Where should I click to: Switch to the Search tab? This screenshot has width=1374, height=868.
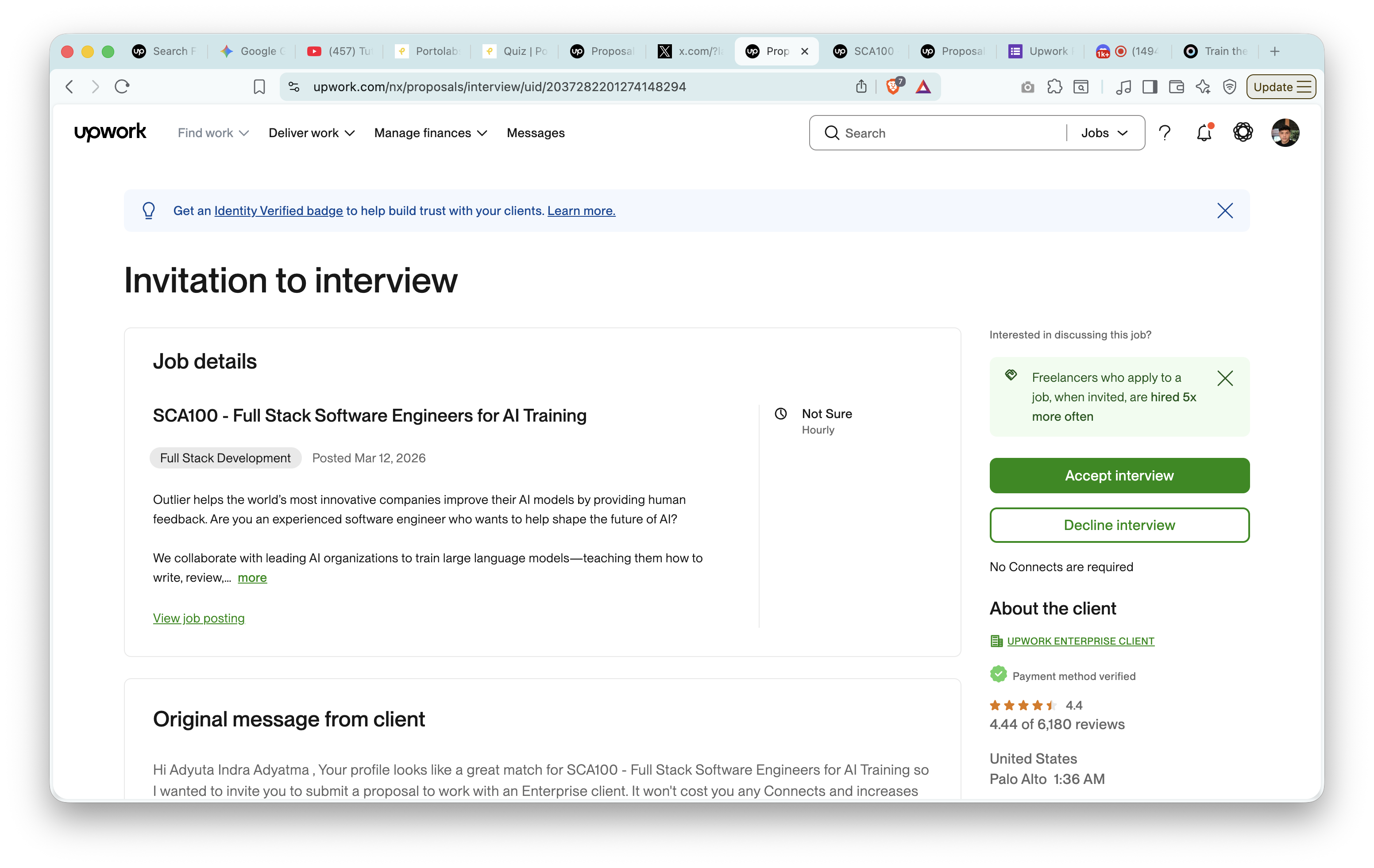click(164, 51)
